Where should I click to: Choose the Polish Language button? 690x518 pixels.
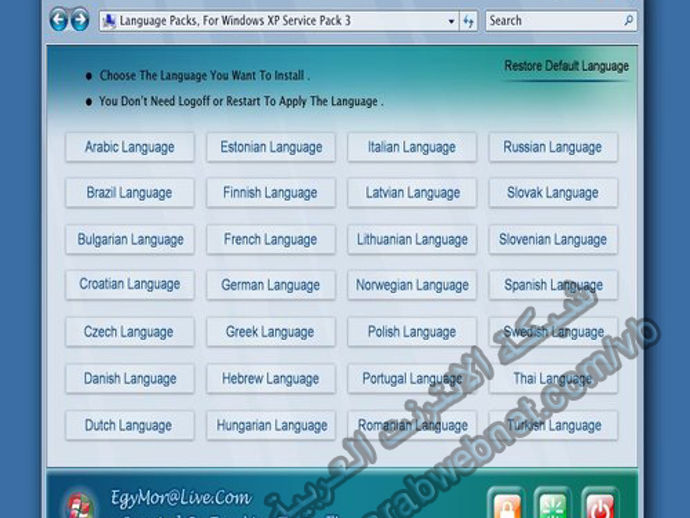(412, 332)
